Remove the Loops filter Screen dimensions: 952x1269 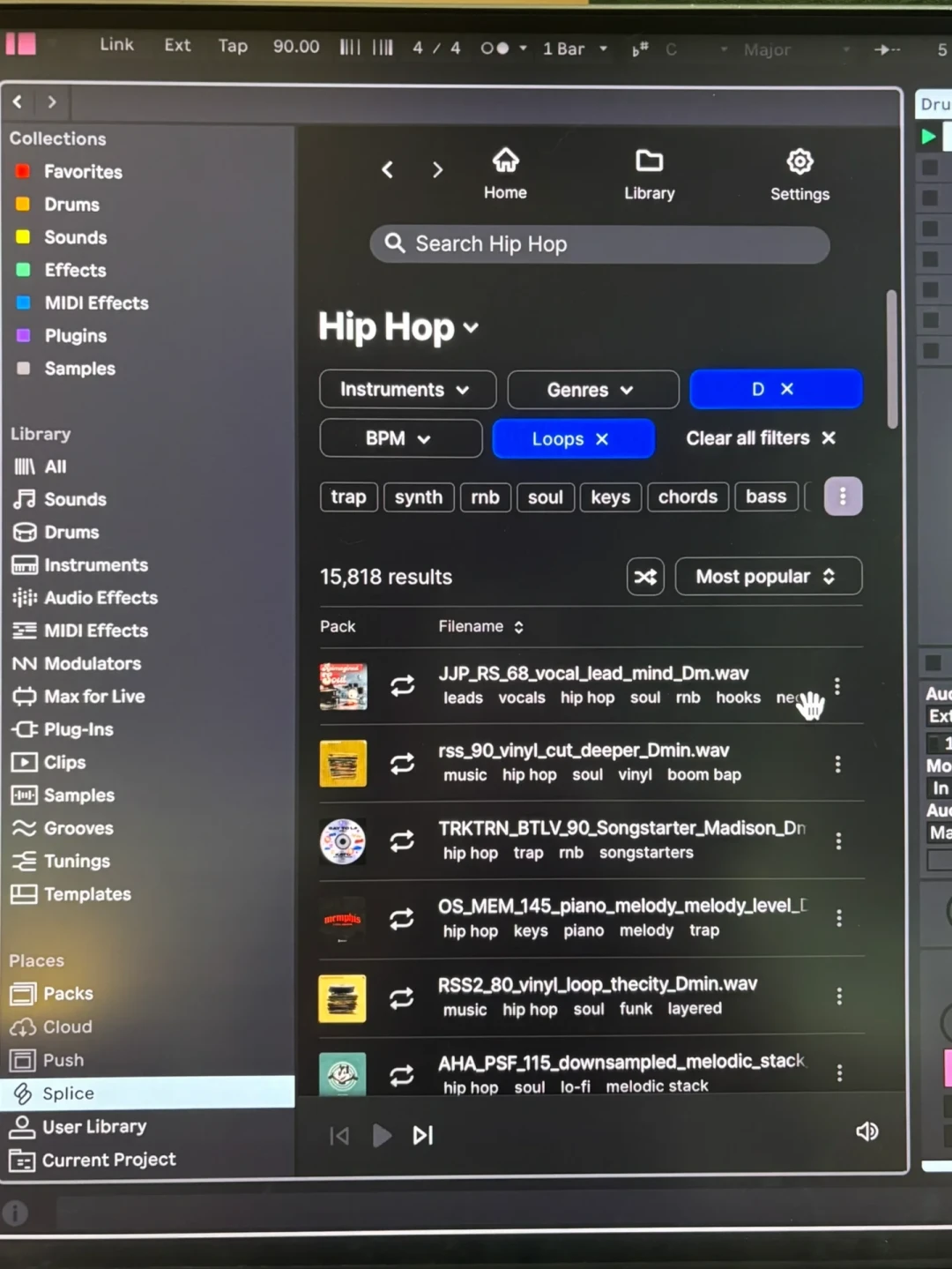pos(602,439)
